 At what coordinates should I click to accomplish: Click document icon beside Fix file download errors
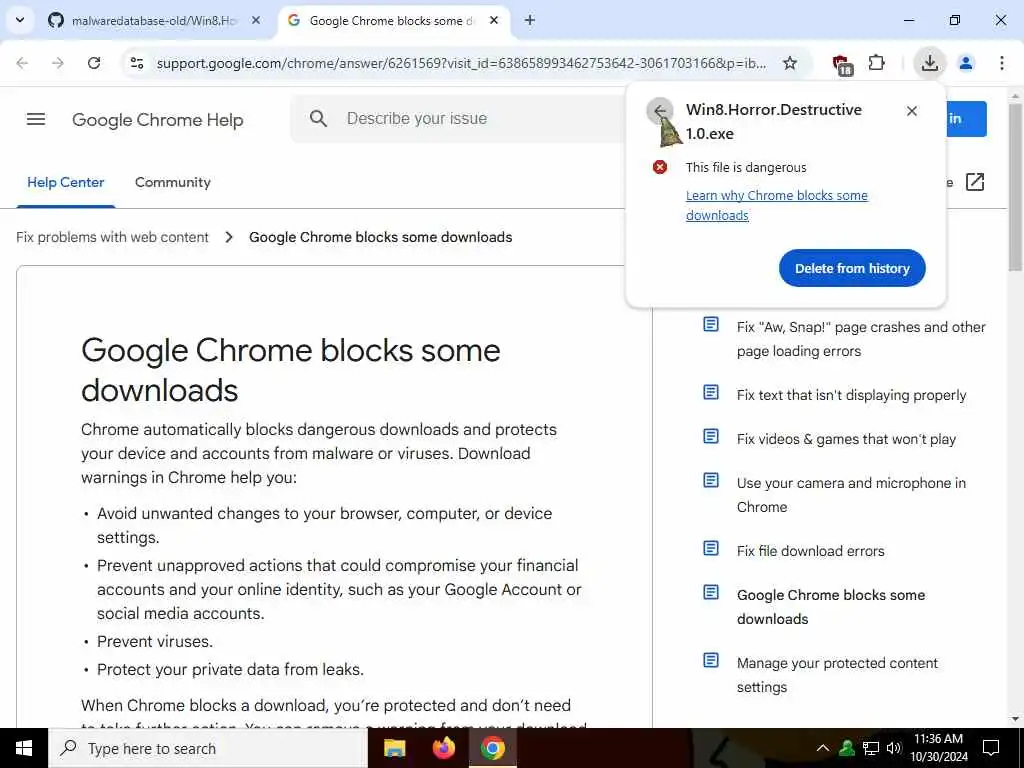point(711,549)
